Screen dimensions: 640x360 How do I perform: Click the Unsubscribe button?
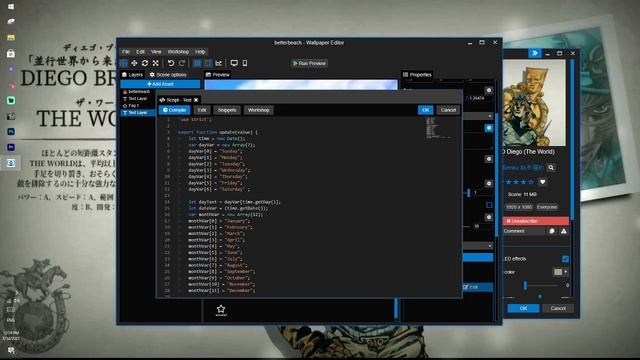click(x=536, y=221)
